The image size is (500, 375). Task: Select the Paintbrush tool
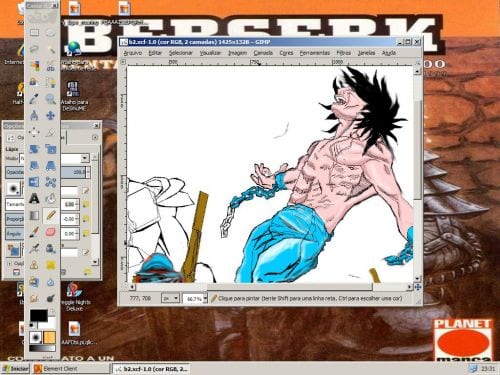34,232
